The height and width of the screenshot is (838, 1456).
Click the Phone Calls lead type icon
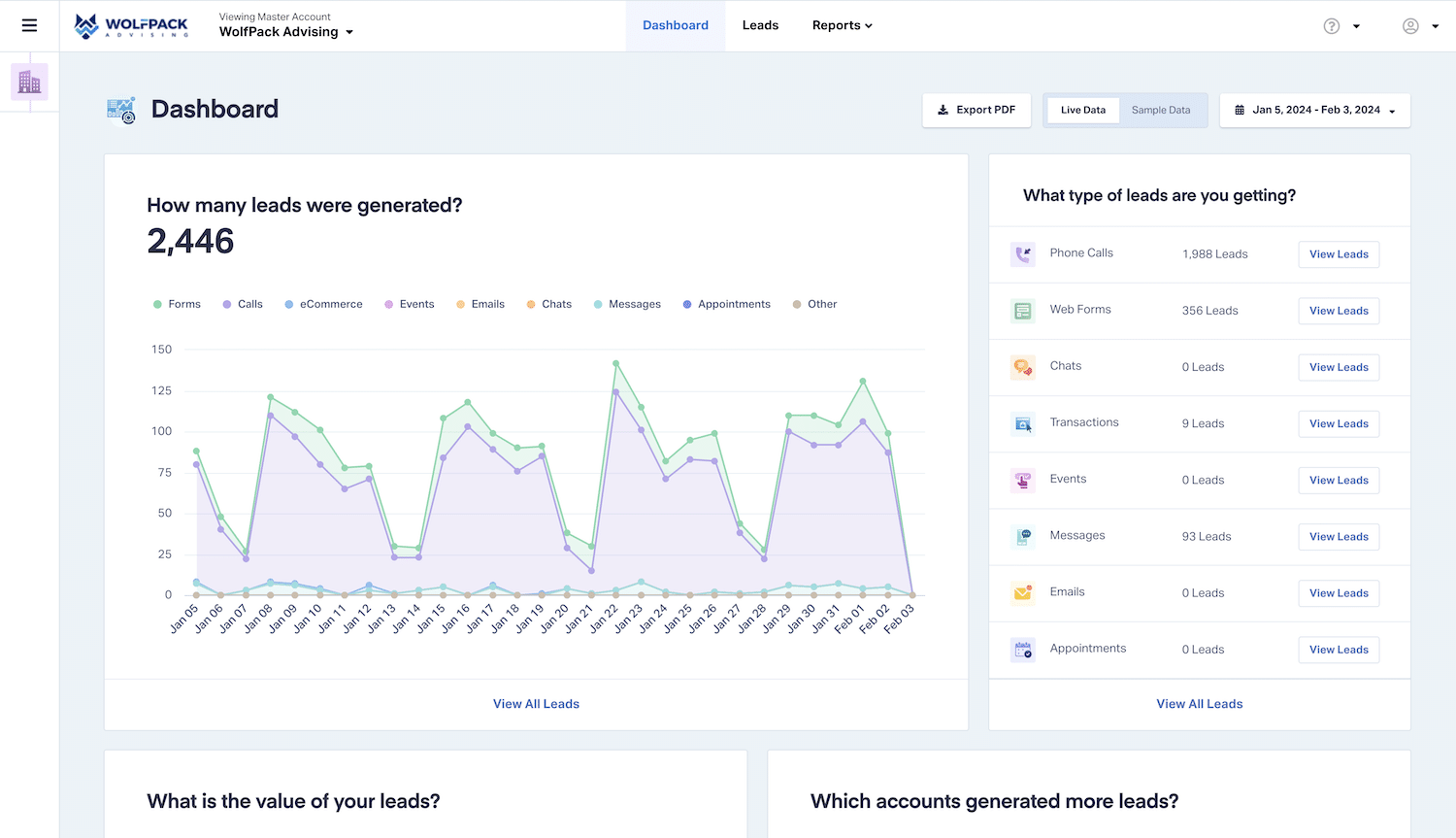pyautogui.click(x=1023, y=254)
